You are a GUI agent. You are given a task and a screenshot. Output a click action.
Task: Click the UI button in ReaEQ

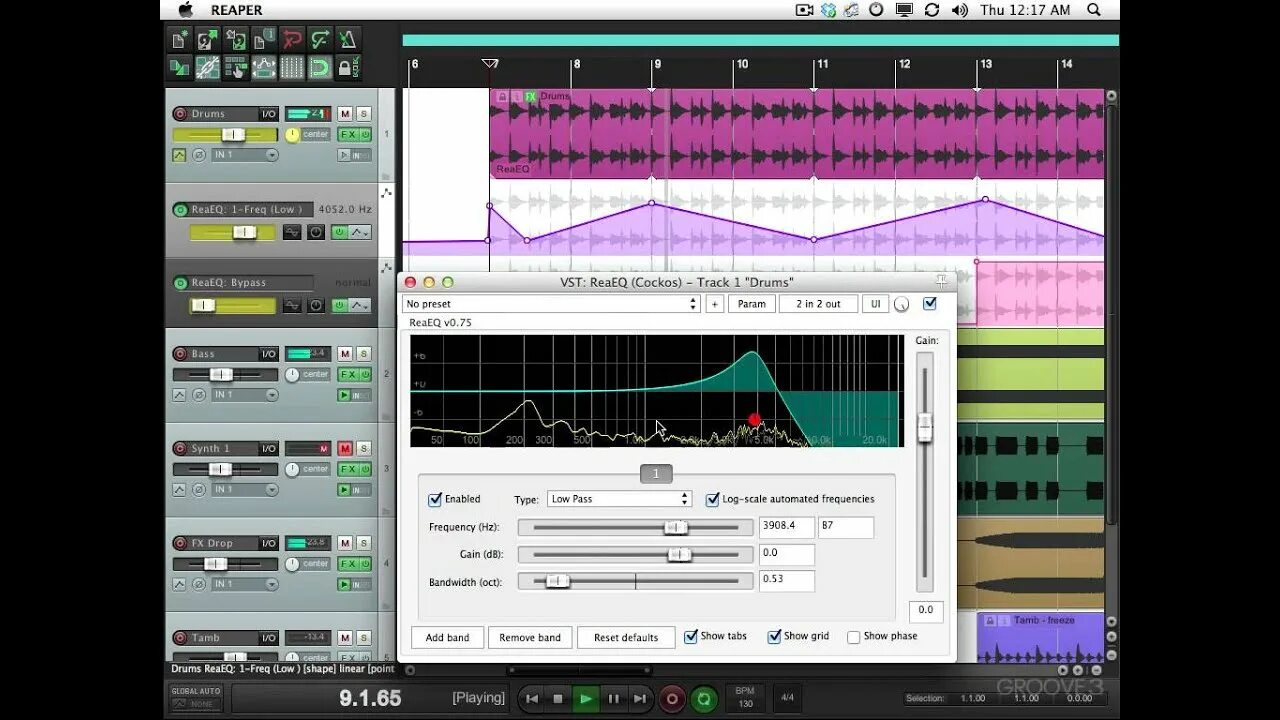tap(875, 304)
